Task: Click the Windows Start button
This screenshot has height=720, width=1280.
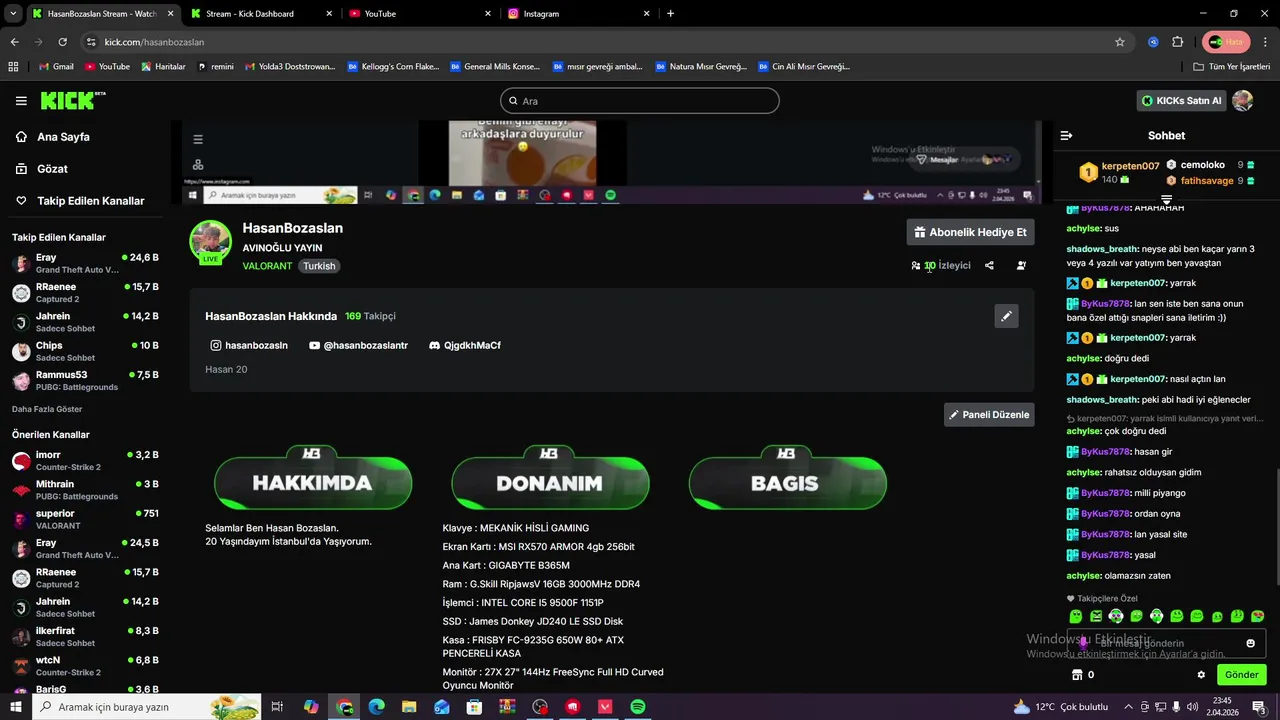Action: [16, 707]
